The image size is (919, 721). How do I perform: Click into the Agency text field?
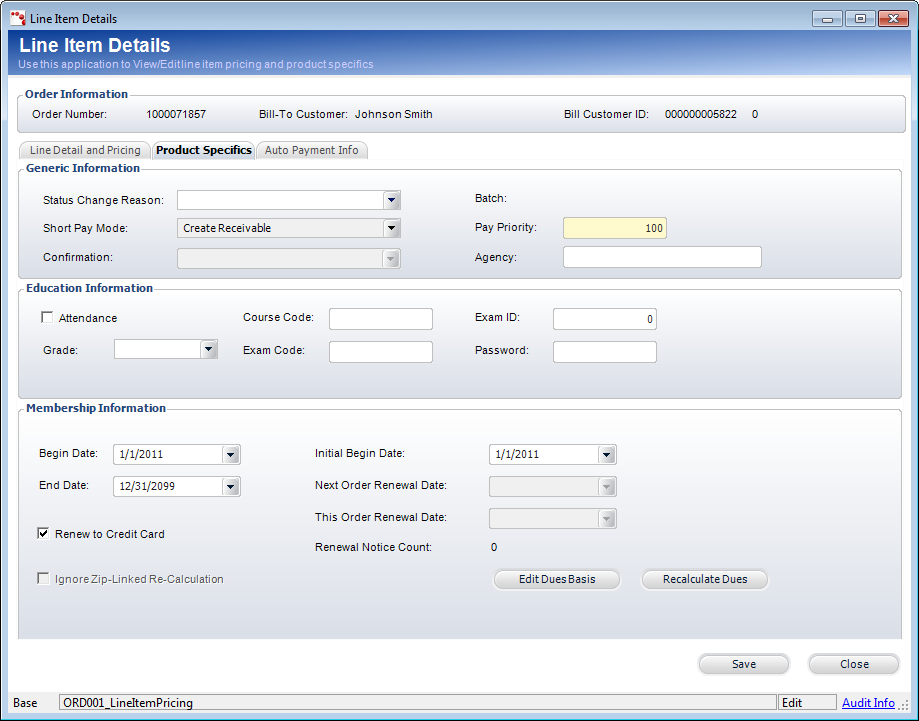(x=662, y=257)
